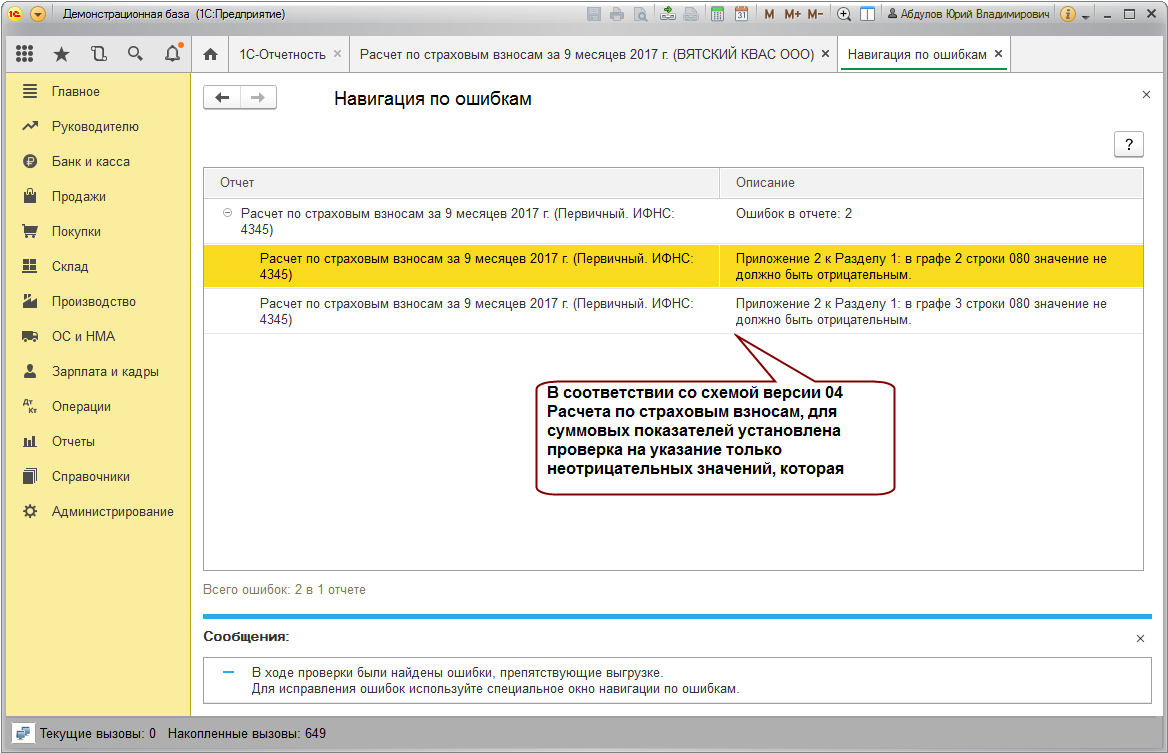
Task: Open service tools dropdown next to info icon
Action: 1086,16
